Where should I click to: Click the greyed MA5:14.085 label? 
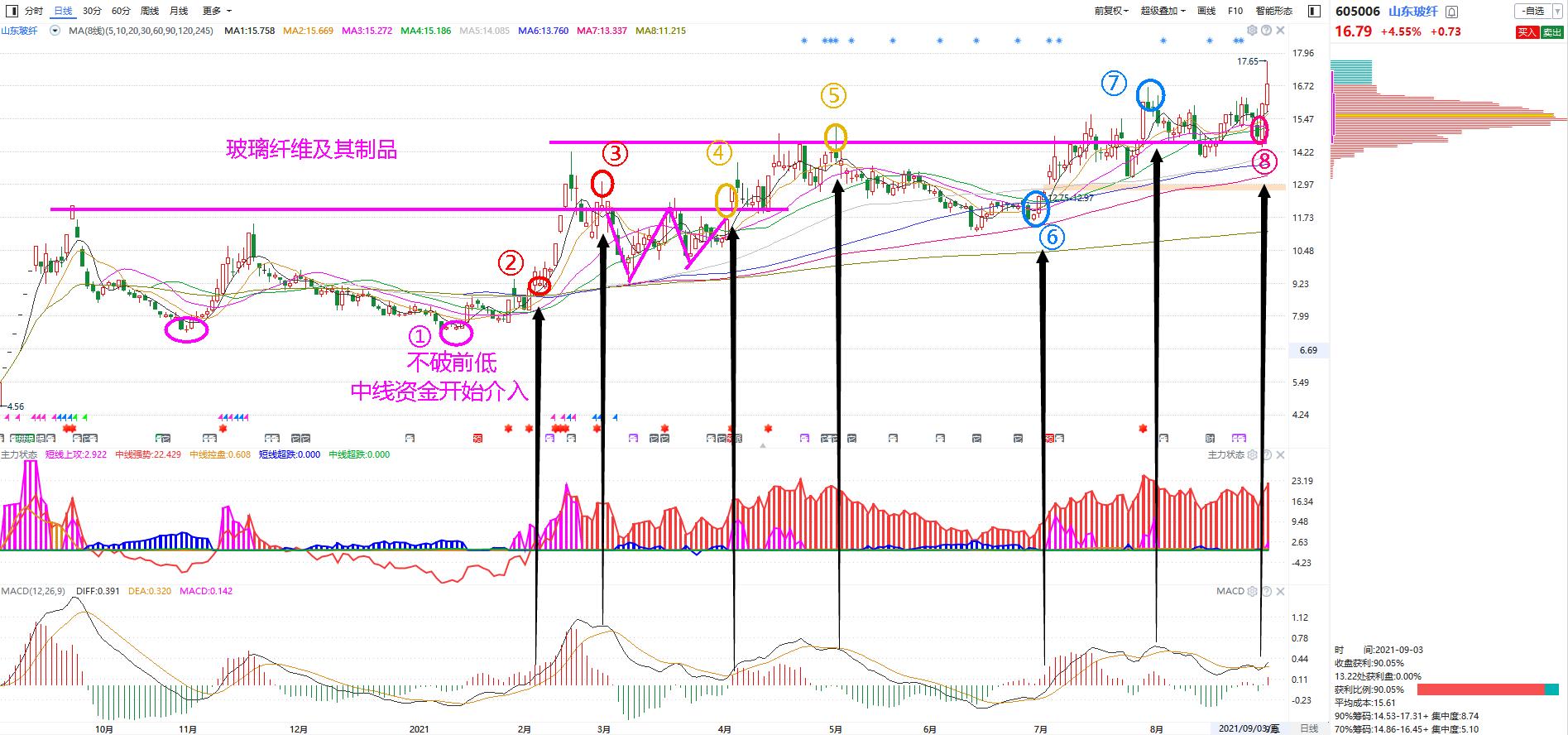(485, 31)
